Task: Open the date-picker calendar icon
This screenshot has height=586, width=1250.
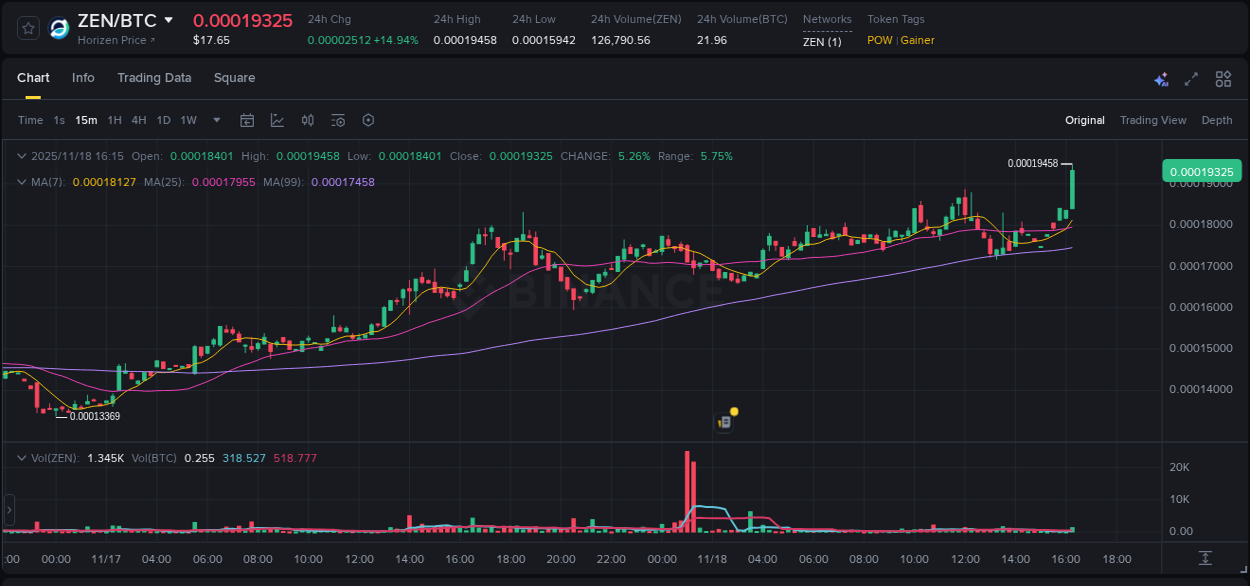Action: [x=247, y=120]
